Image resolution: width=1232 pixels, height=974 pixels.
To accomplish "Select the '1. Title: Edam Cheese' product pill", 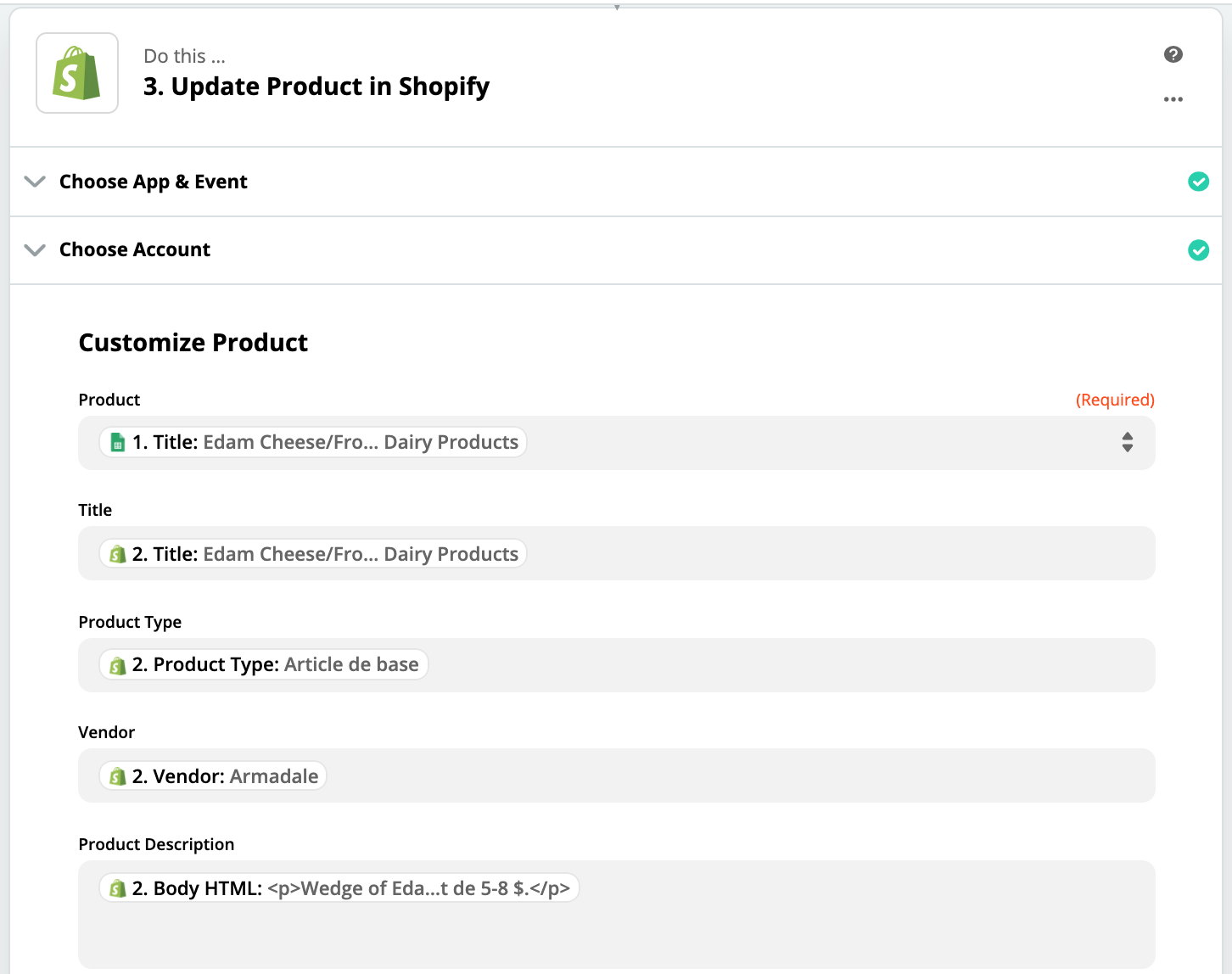I will point(313,442).
